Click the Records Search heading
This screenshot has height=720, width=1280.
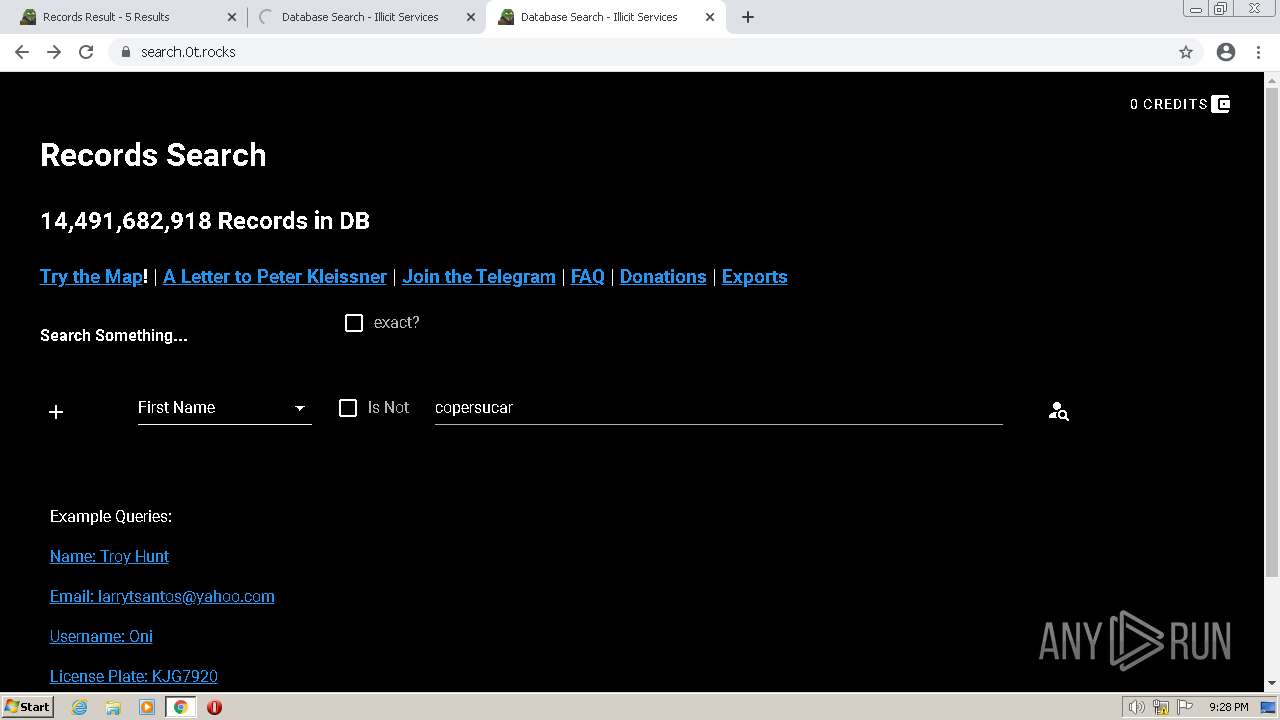pyautogui.click(x=153, y=155)
